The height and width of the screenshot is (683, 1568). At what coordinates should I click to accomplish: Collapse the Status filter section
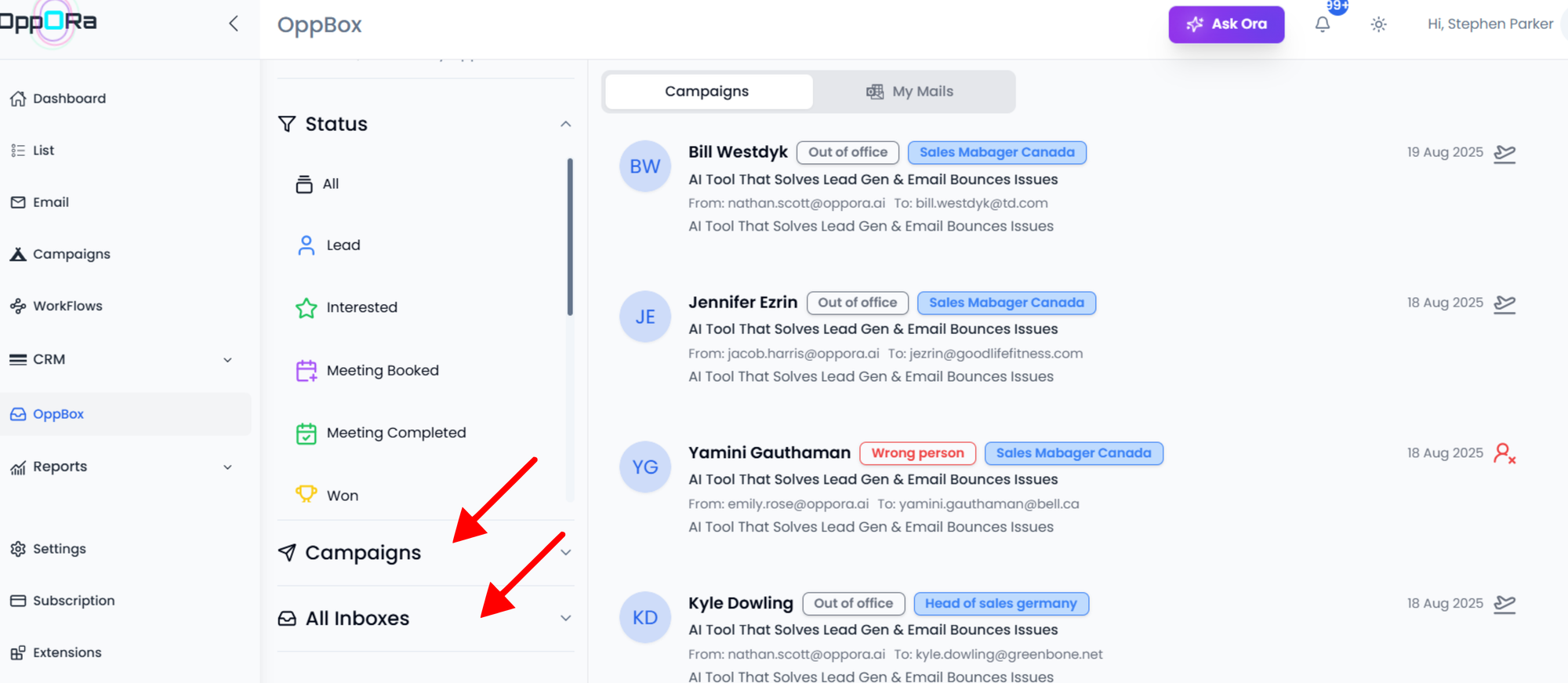tap(565, 124)
